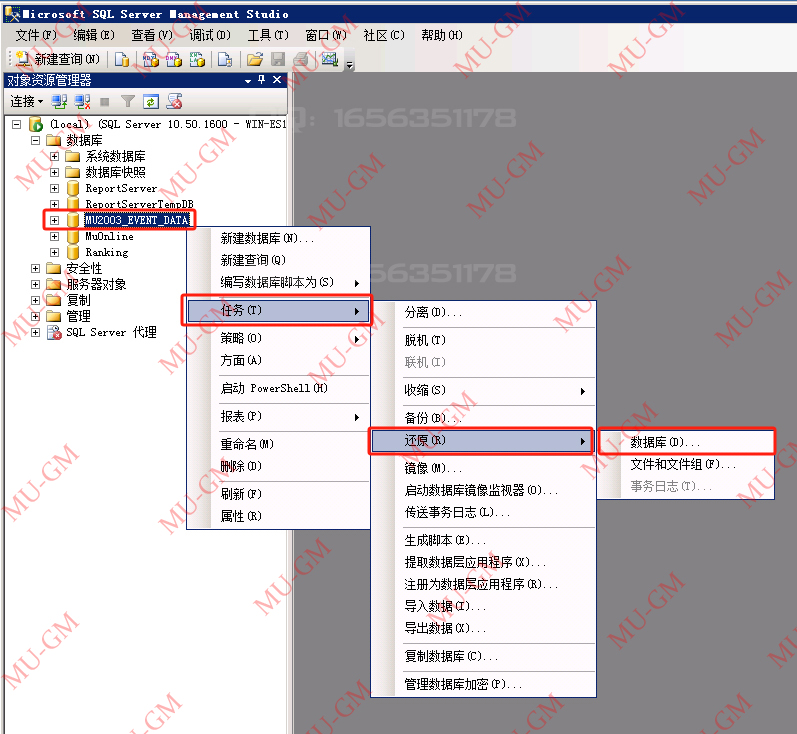797x734 pixels.
Task: Click the SQL Server Compact query icon
Action: (x=225, y=59)
